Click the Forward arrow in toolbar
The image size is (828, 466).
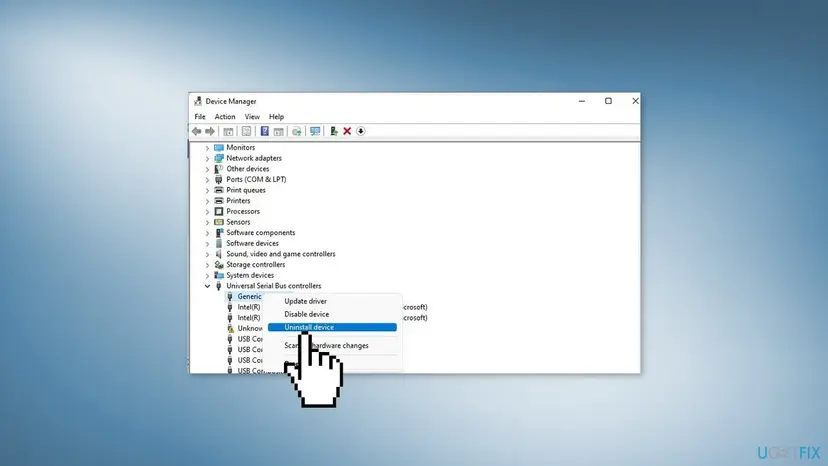pyautogui.click(x=210, y=131)
